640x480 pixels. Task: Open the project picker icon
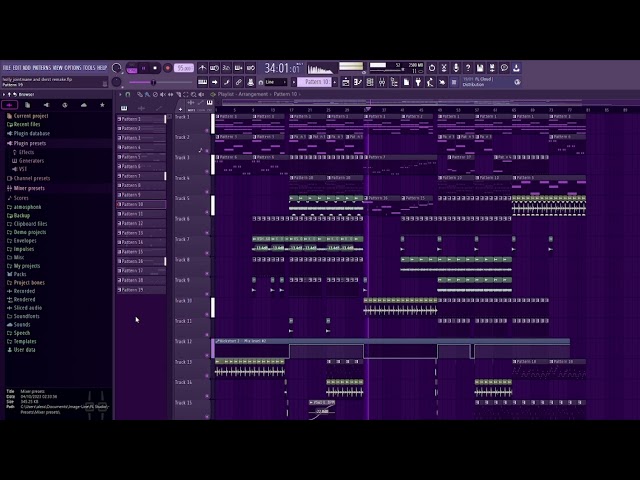tap(407, 82)
